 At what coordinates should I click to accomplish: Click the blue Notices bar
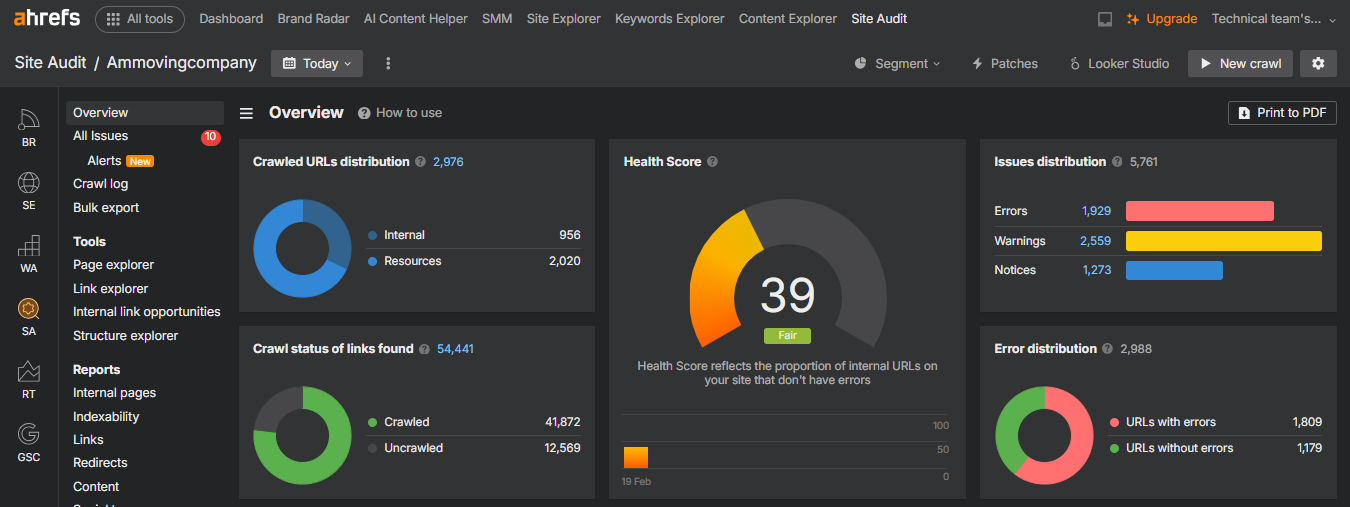(1174, 270)
